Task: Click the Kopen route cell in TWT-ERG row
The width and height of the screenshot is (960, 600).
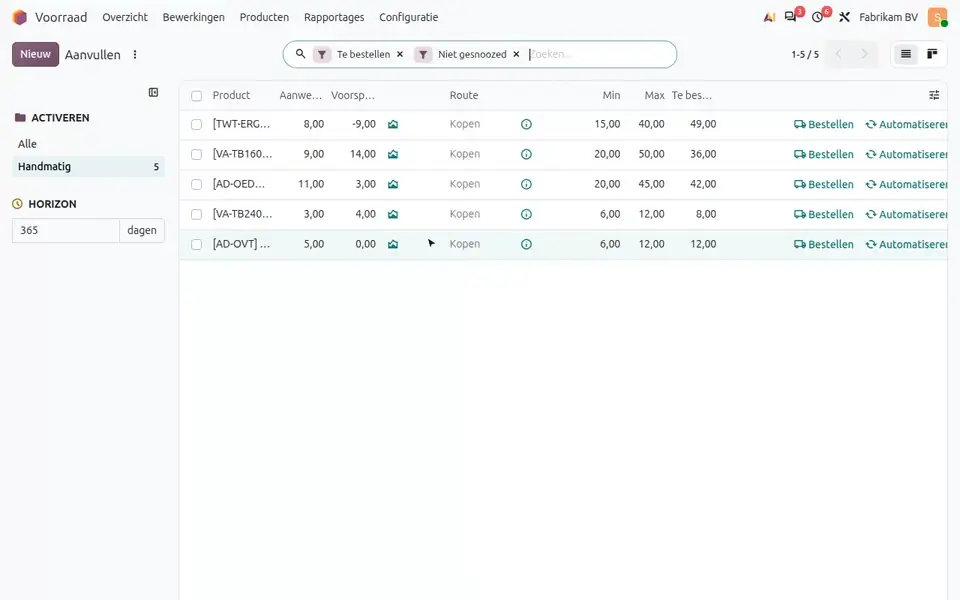Action: click(465, 124)
